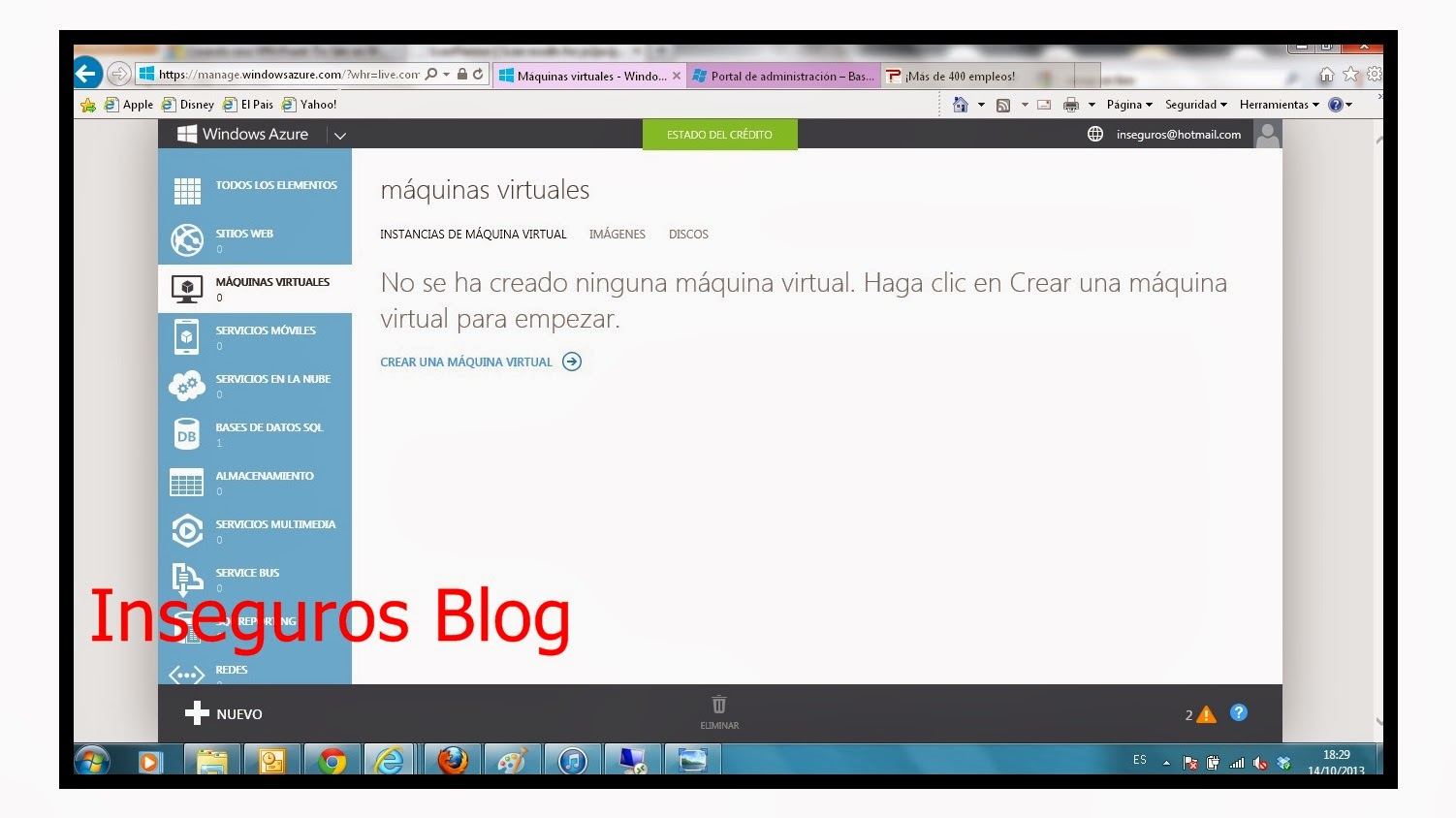
Task: Click the browser address bar
Action: coord(289,75)
